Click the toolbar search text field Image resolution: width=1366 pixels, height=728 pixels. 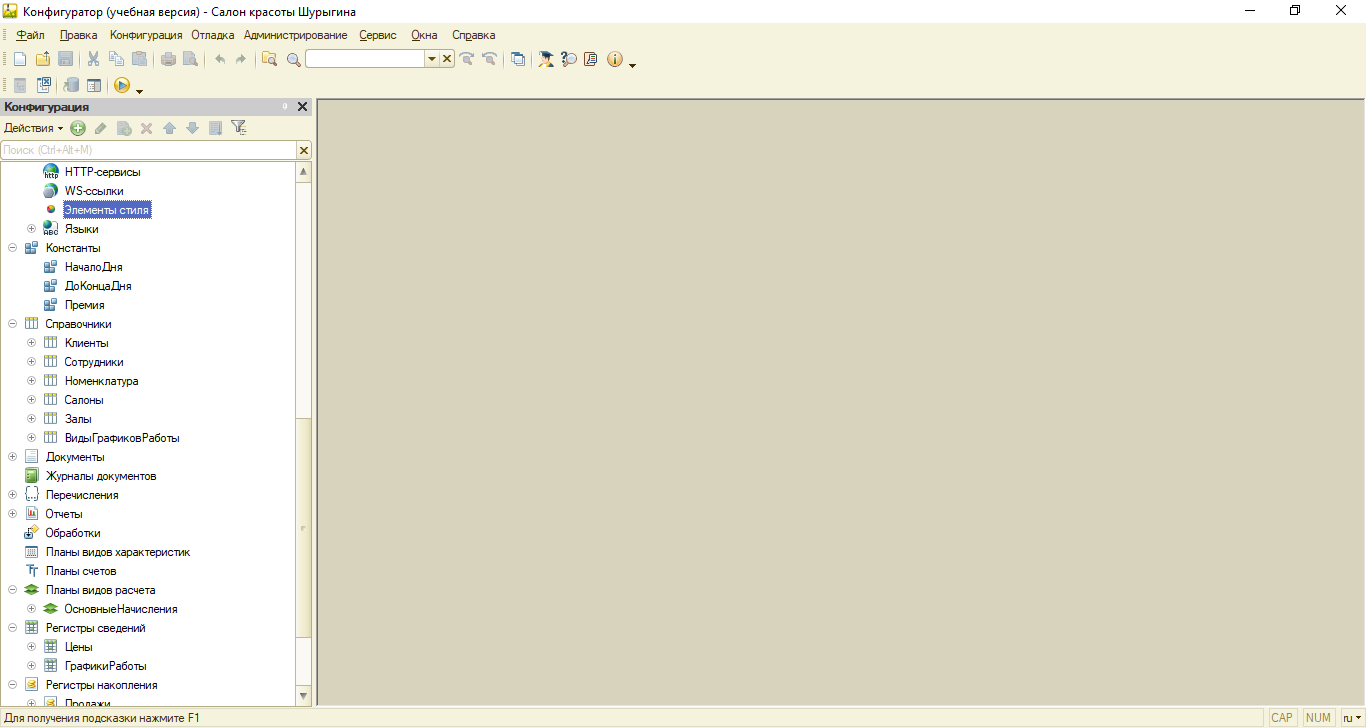coord(366,59)
